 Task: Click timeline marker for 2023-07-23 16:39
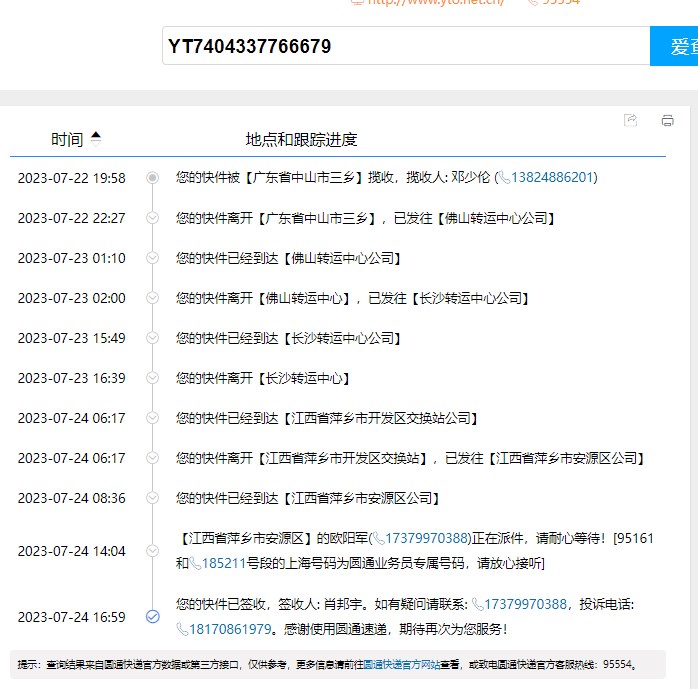(153, 378)
